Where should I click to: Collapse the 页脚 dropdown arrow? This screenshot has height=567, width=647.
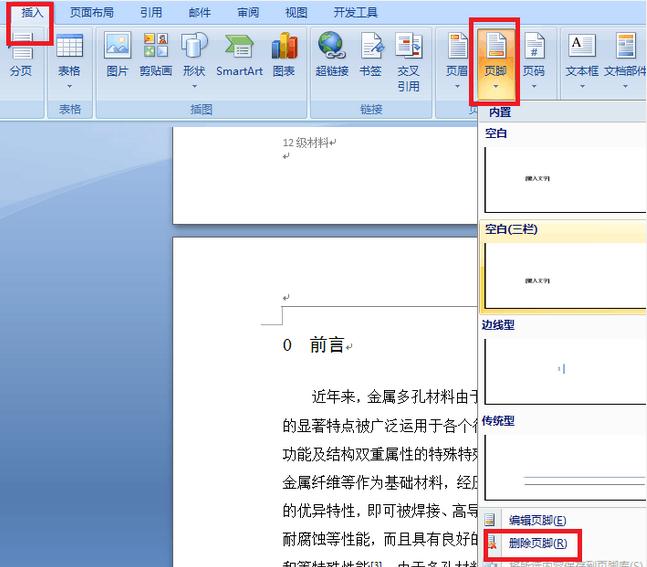(496, 86)
